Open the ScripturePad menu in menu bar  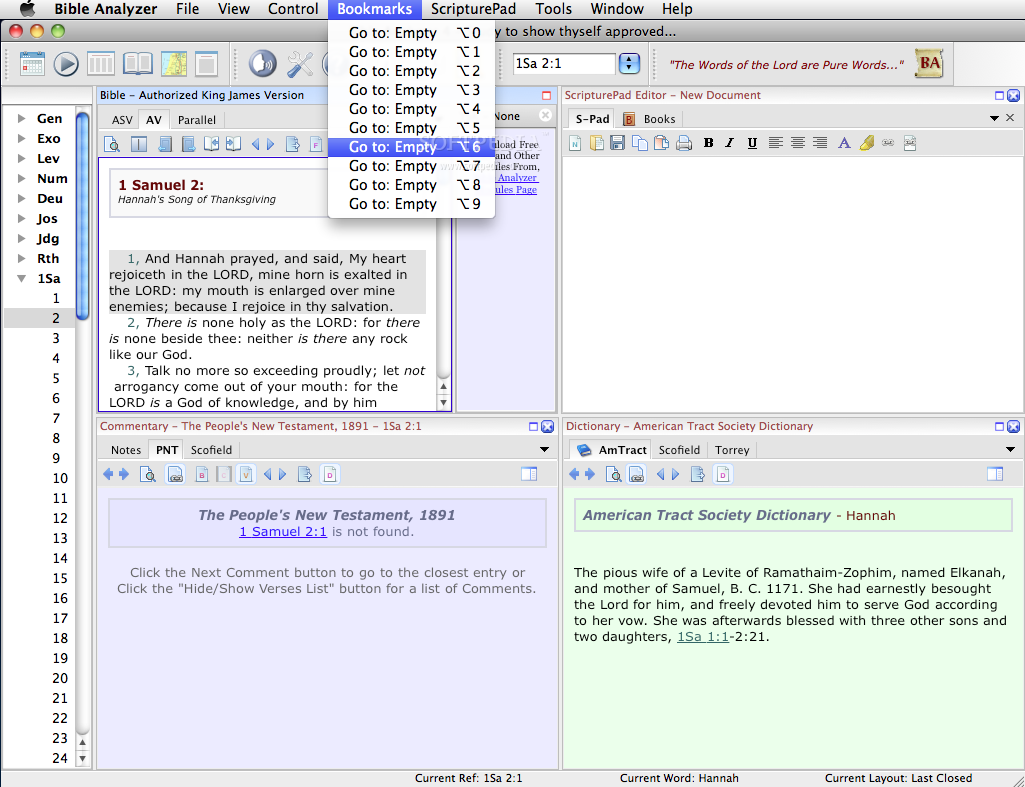(473, 9)
